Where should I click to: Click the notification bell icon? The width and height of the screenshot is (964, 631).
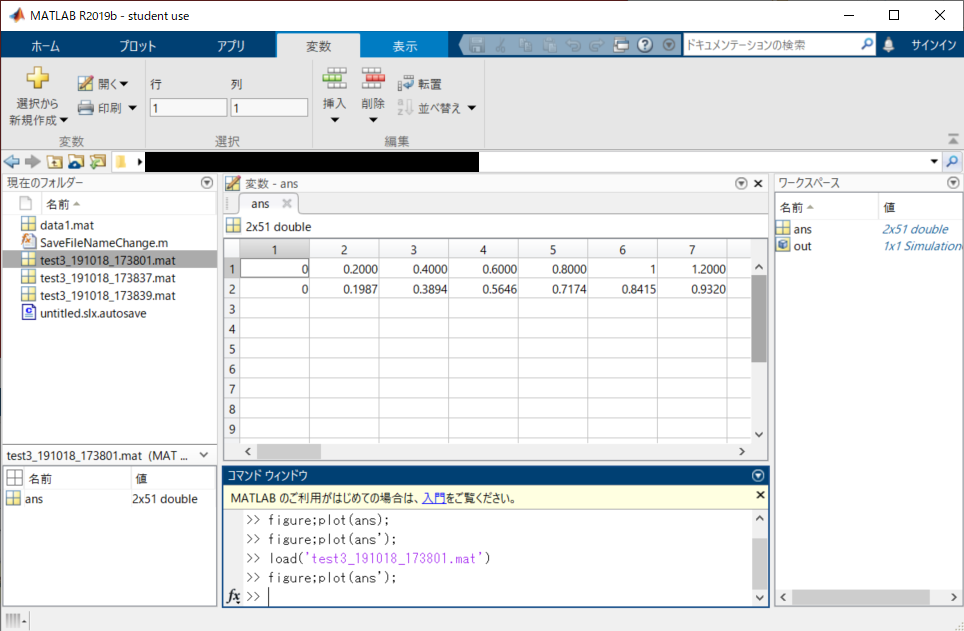[x=888, y=45]
